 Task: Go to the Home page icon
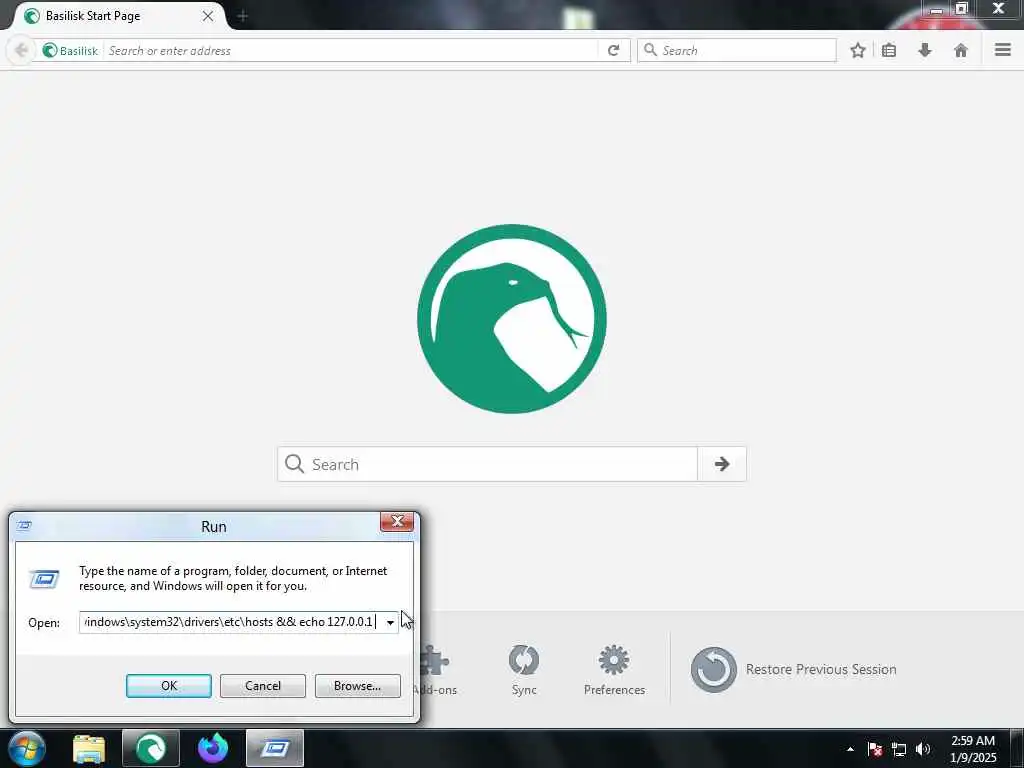click(x=961, y=50)
